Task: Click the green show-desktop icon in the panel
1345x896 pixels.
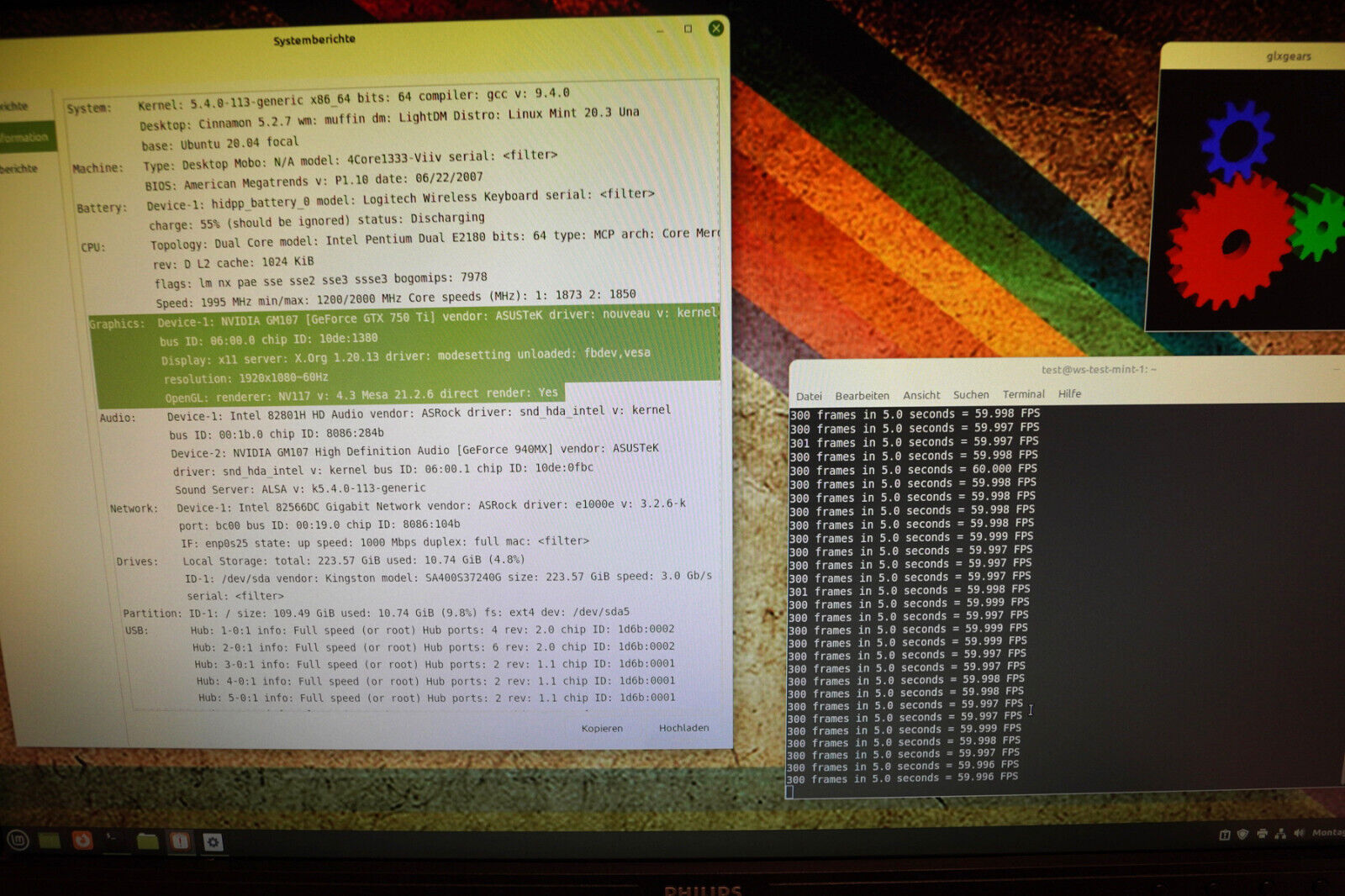Action: coord(50,840)
